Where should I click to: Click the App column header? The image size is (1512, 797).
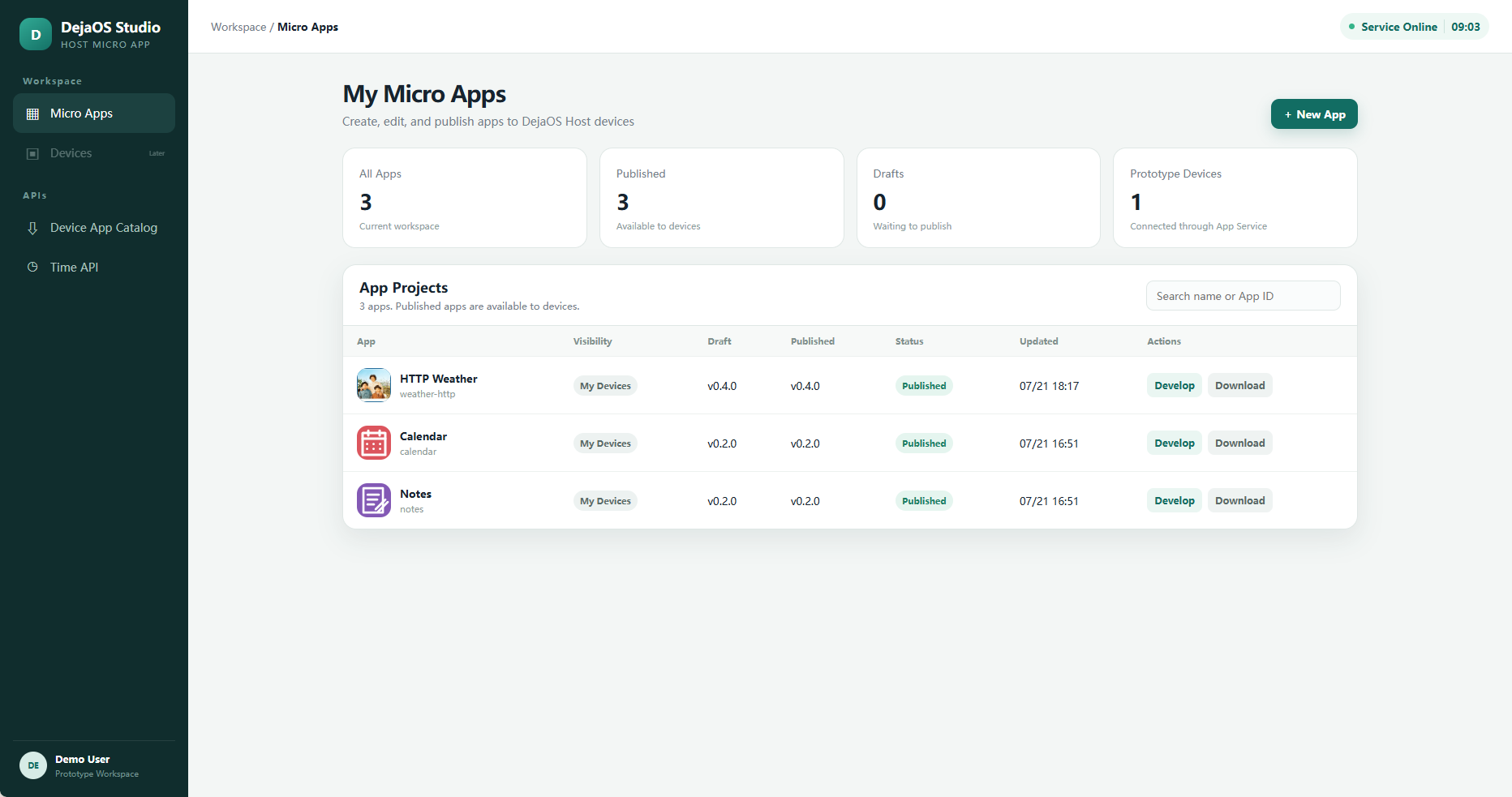click(366, 341)
